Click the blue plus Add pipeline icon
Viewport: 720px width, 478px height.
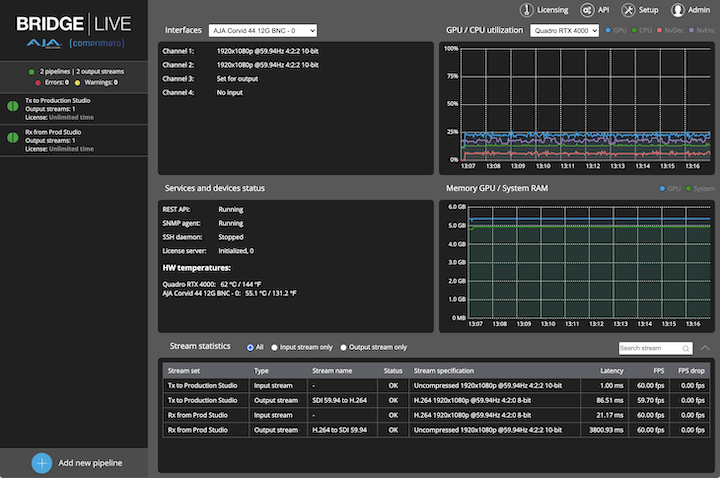[41, 463]
